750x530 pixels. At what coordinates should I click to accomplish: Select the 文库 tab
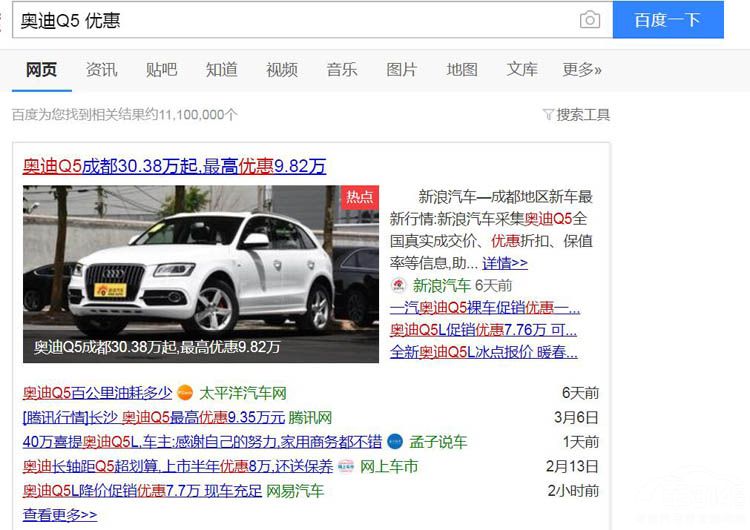(522, 70)
